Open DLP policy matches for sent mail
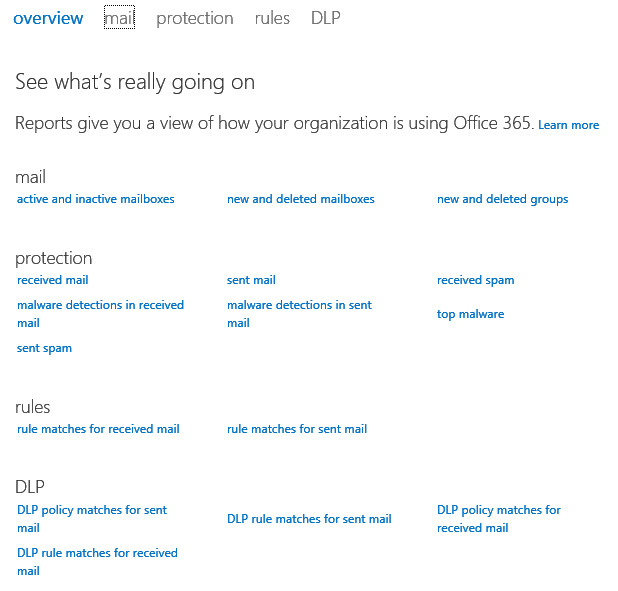 92,510
